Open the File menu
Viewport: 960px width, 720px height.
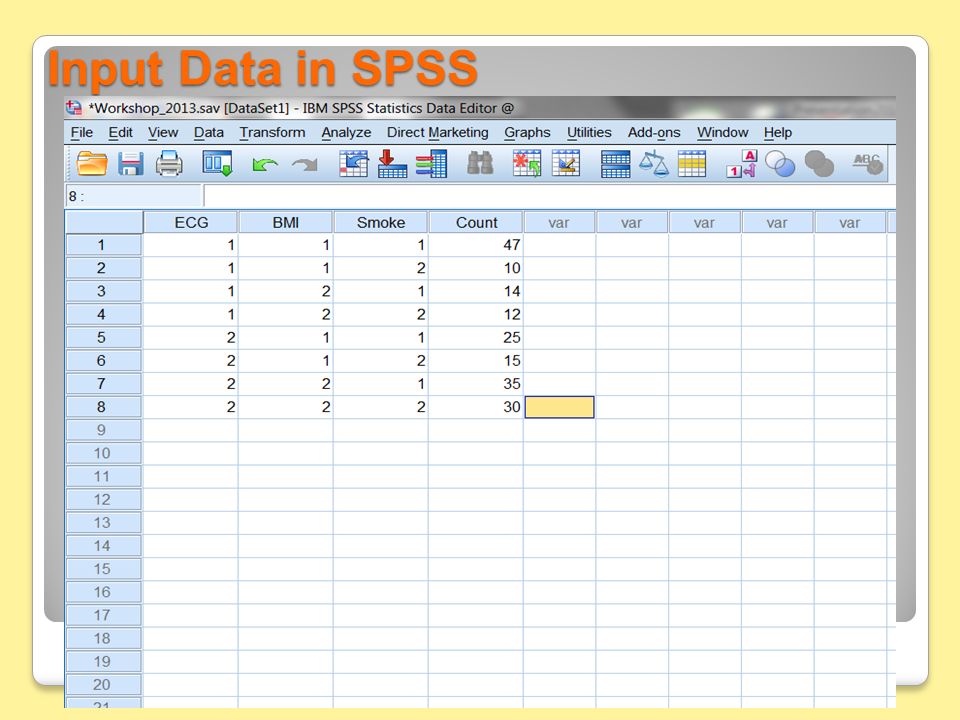[x=81, y=132]
